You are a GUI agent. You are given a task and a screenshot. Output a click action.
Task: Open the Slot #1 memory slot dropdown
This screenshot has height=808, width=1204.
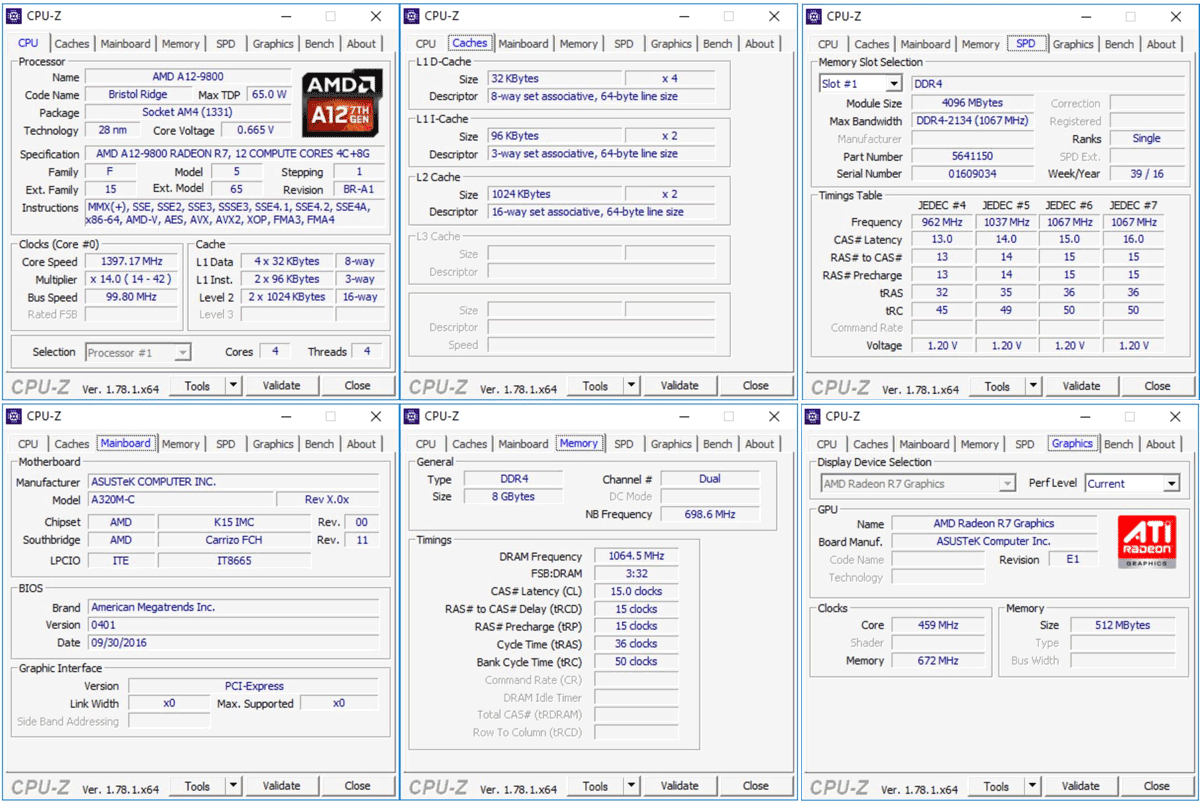tap(893, 84)
